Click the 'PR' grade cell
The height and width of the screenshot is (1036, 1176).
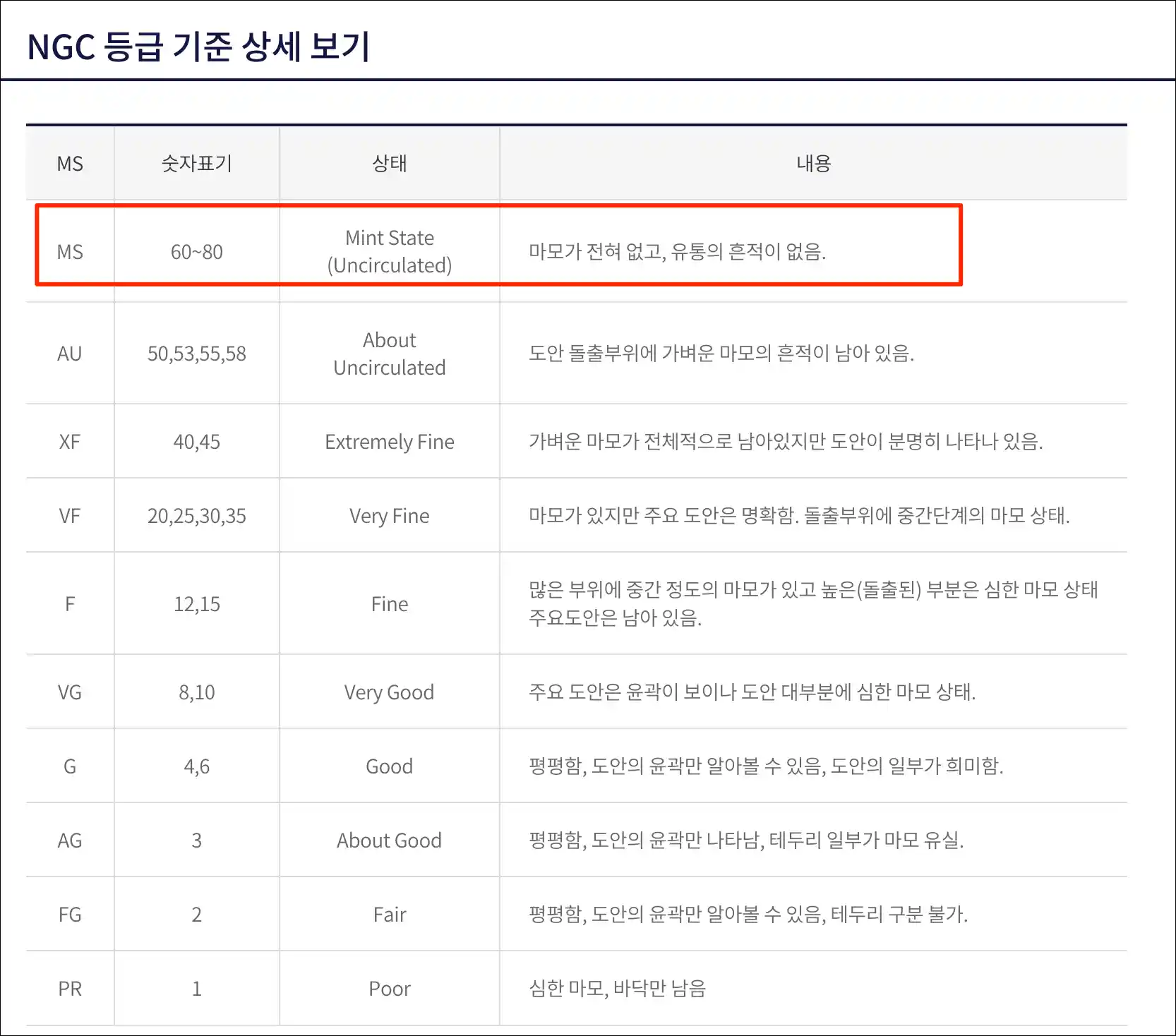70,989
